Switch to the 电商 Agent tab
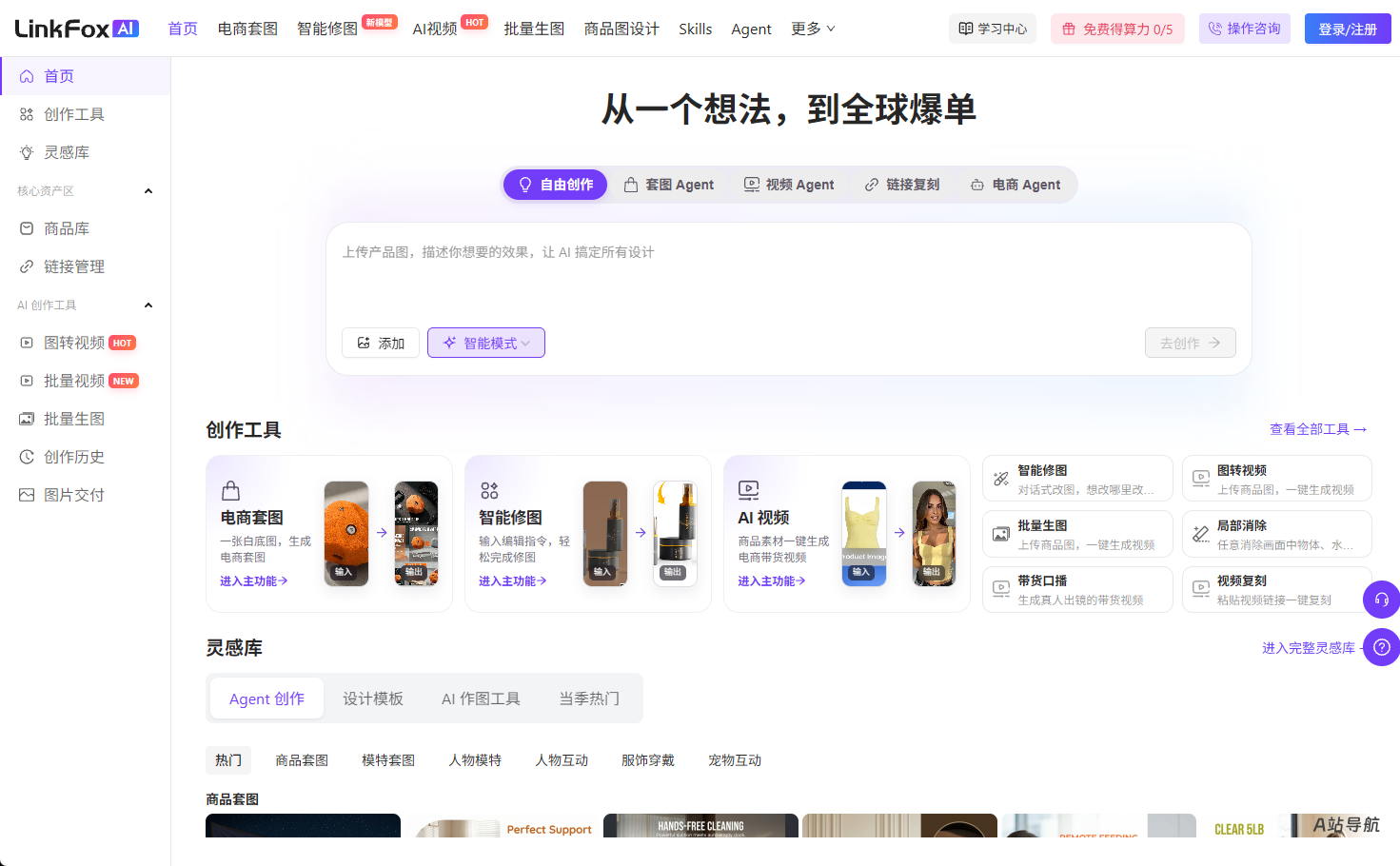The height and width of the screenshot is (866, 1400). click(x=1015, y=185)
